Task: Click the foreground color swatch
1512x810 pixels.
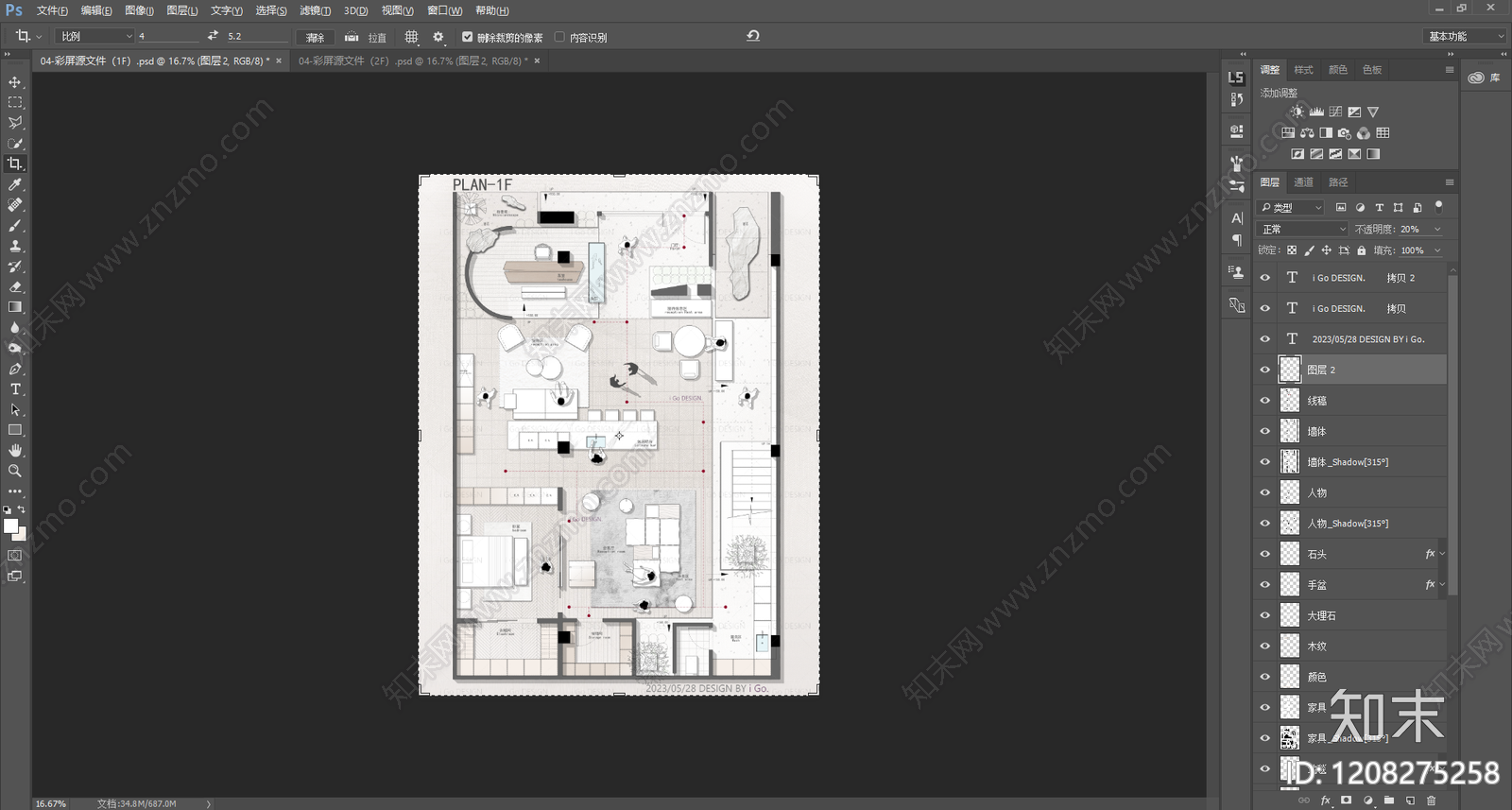Action: point(10,526)
